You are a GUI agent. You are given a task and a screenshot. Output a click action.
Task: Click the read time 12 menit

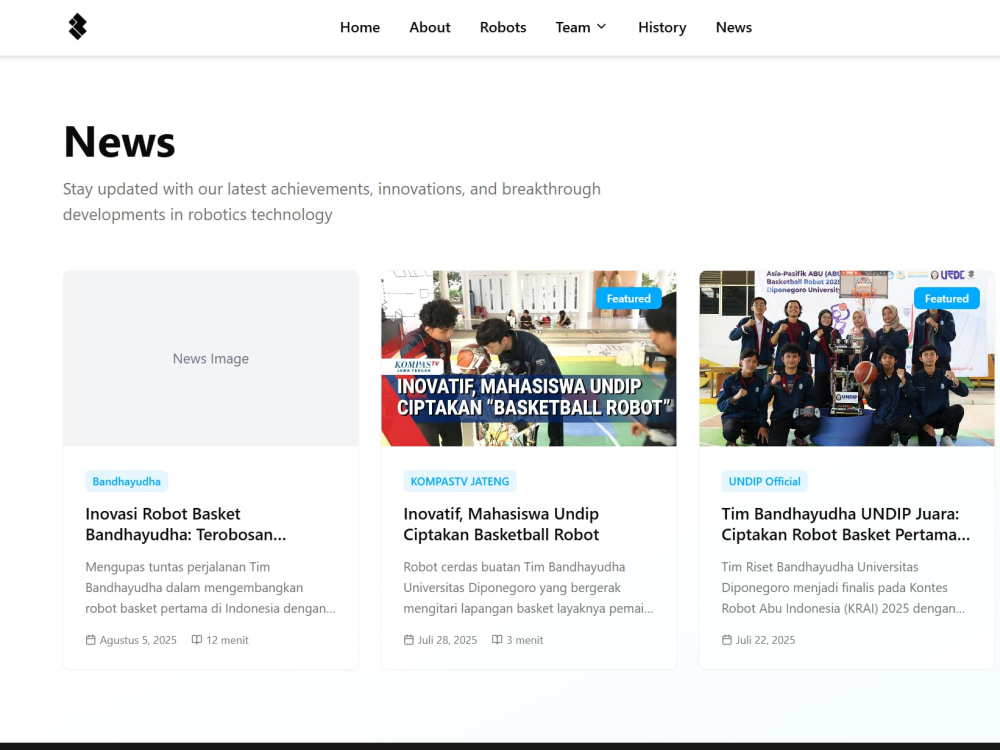[x=227, y=640]
